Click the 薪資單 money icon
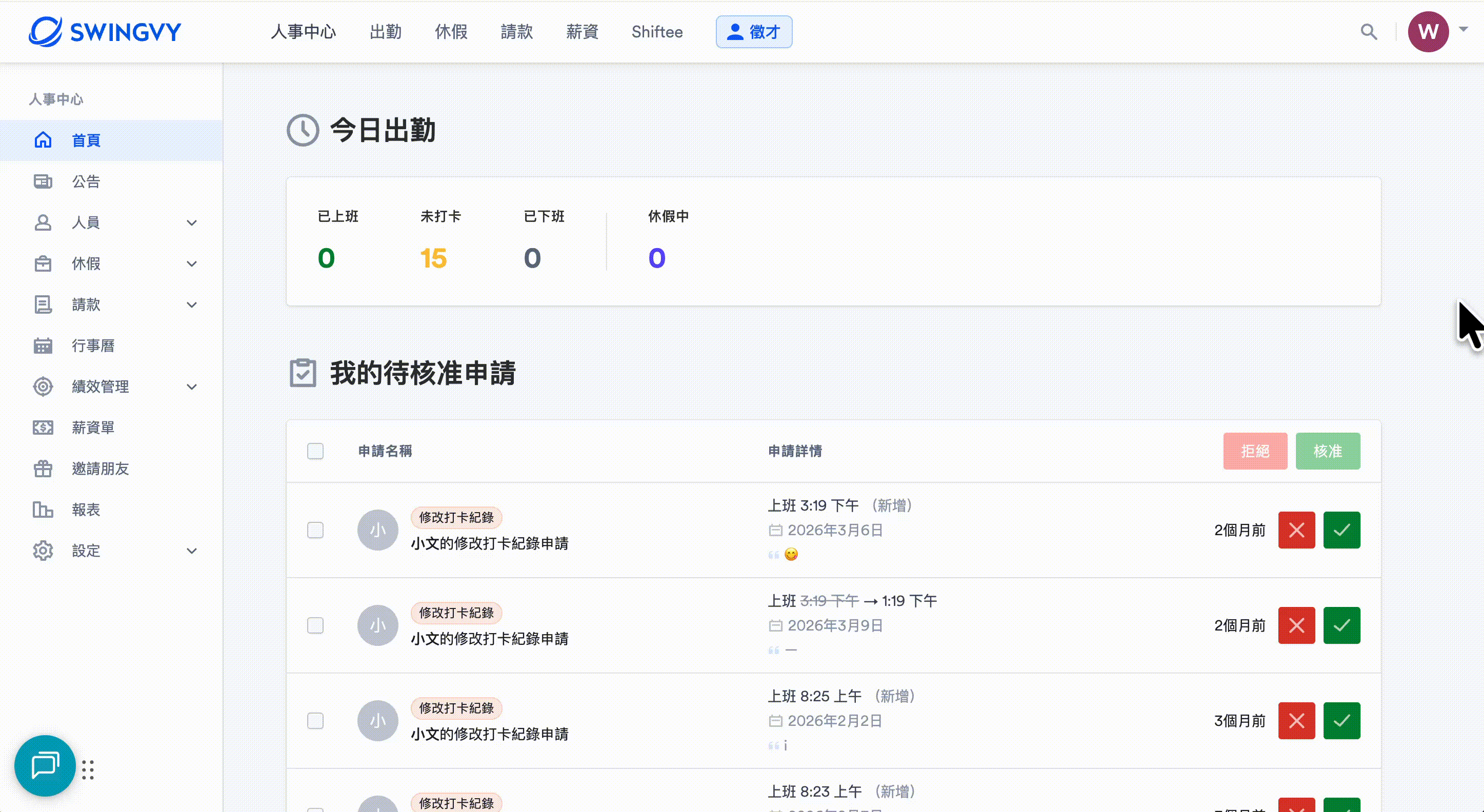This screenshot has width=1484, height=812. point(43,428)
